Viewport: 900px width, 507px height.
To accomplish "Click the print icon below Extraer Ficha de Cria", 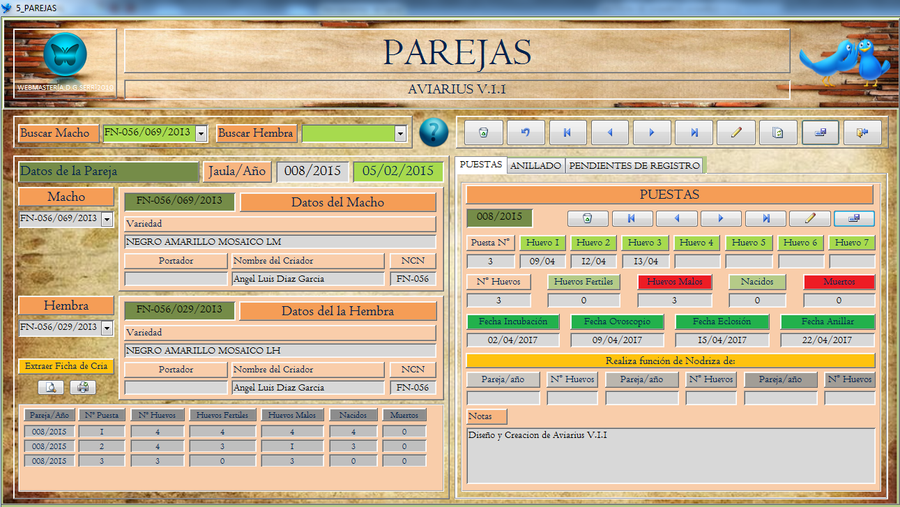I will point(83,387).
